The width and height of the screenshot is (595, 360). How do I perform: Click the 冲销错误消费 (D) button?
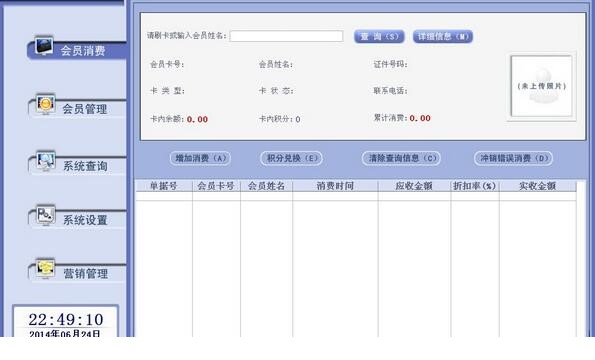click(x=513, y=158)
